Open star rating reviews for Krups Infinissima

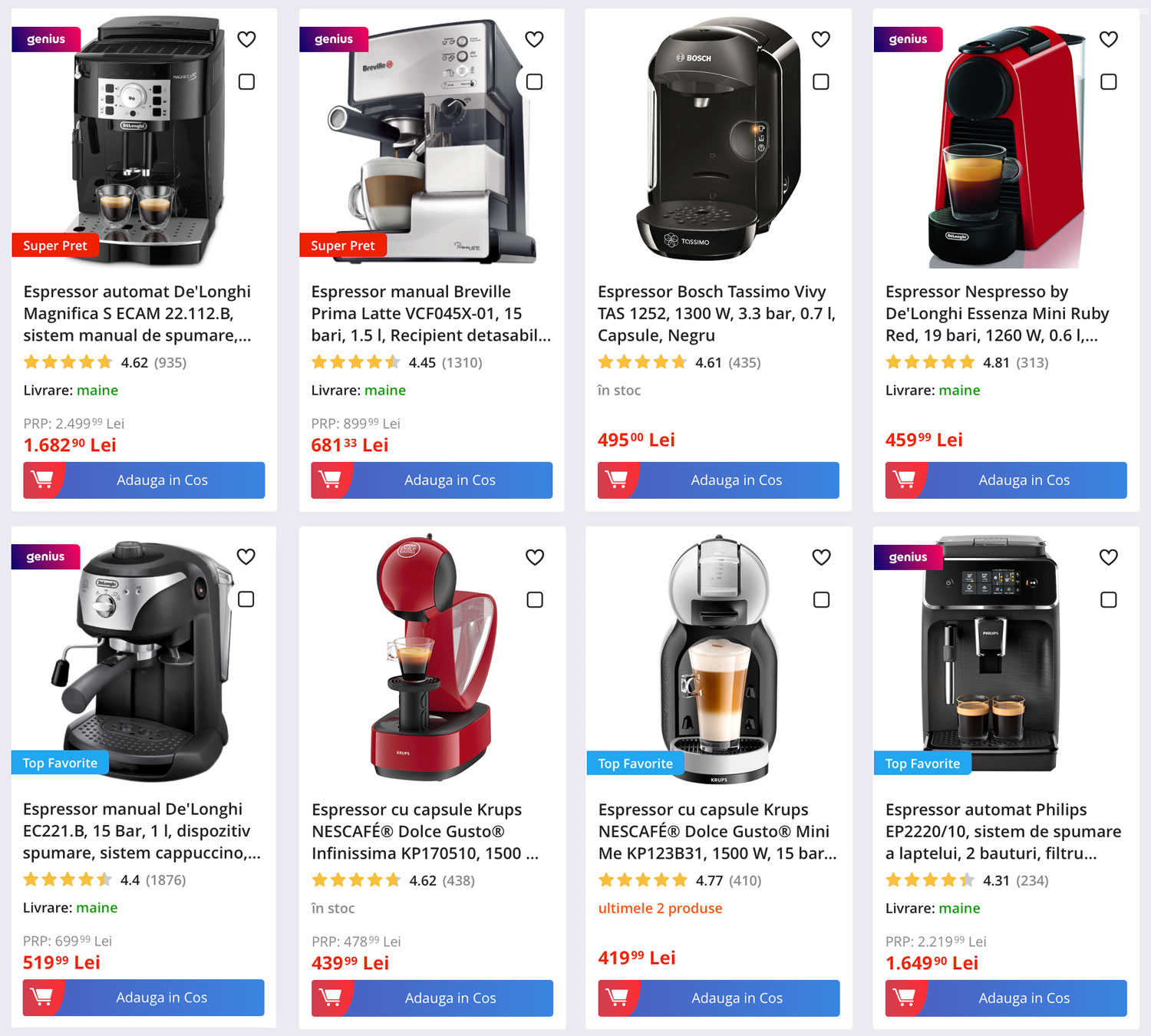pyautogui.click(x=356, y=880)
